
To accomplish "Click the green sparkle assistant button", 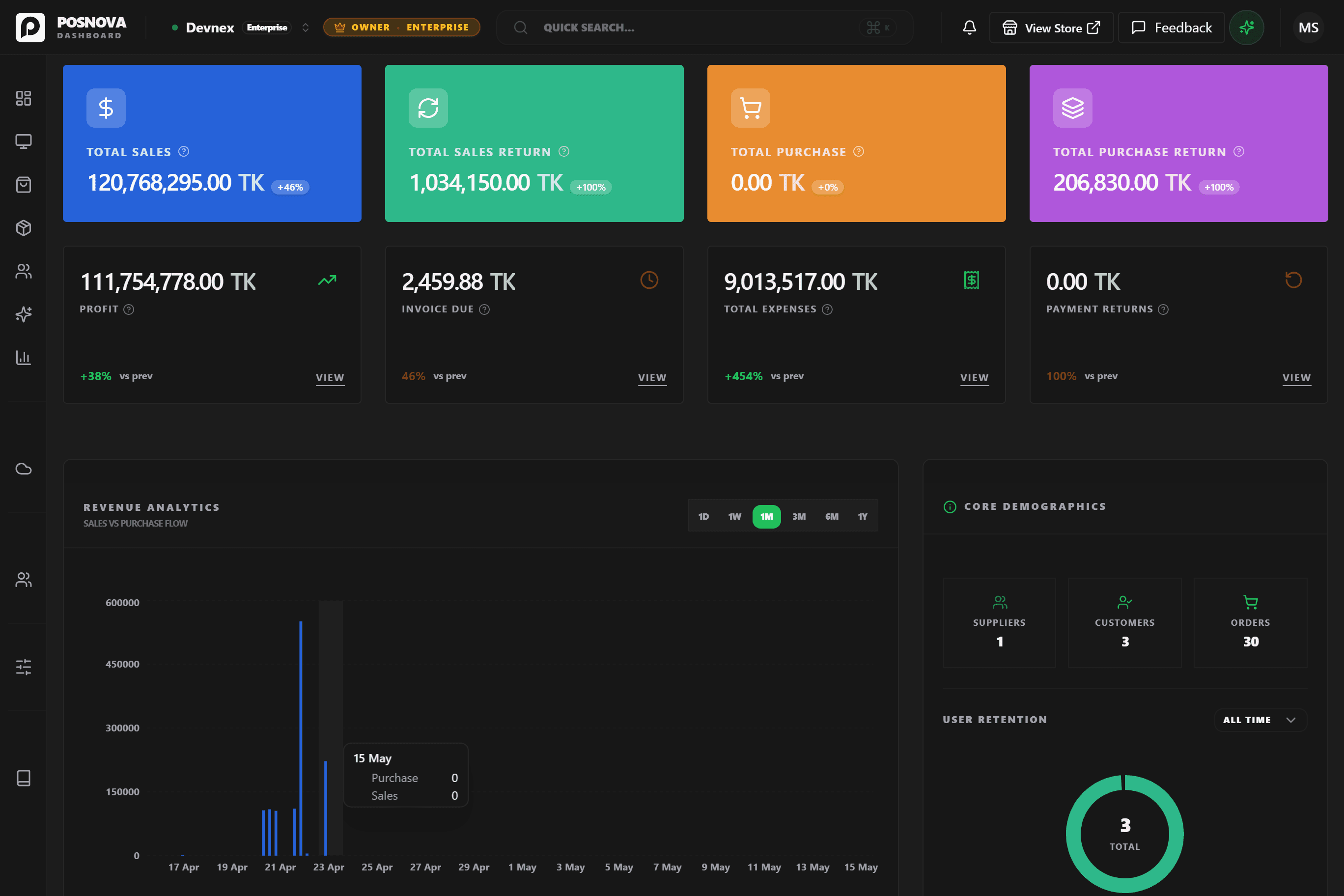I will (1246, 28).
